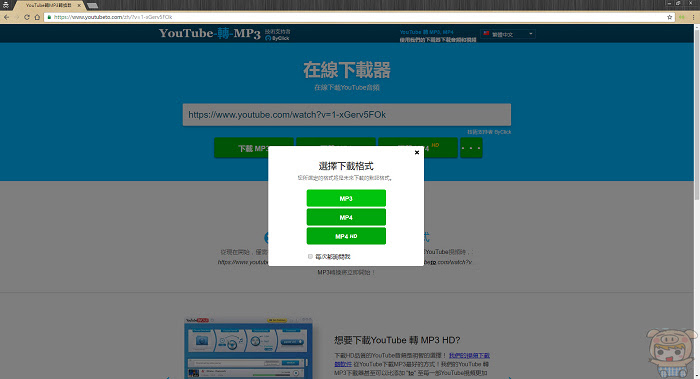Reload the page with refresh icon

tap(27, 17)
